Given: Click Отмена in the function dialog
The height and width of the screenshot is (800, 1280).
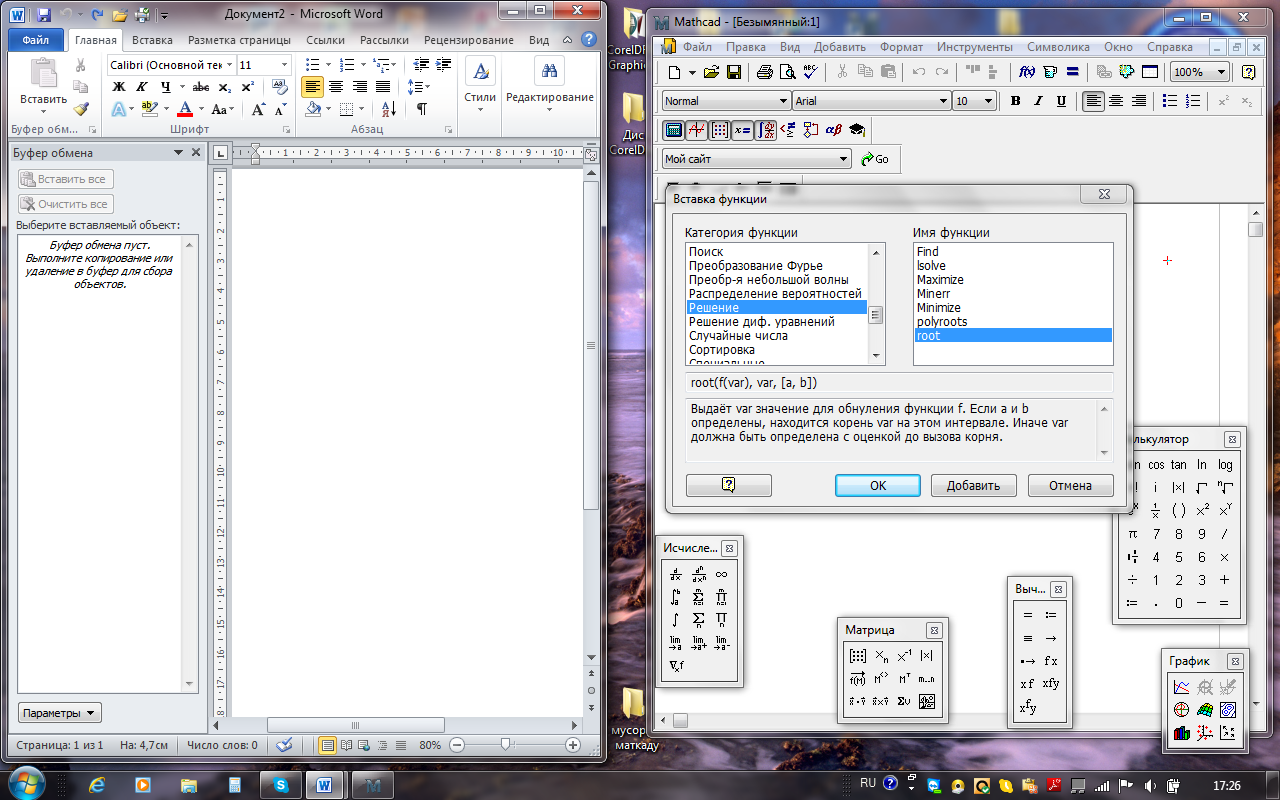Looking at the screenshot, I should (x=1070, y=485).
